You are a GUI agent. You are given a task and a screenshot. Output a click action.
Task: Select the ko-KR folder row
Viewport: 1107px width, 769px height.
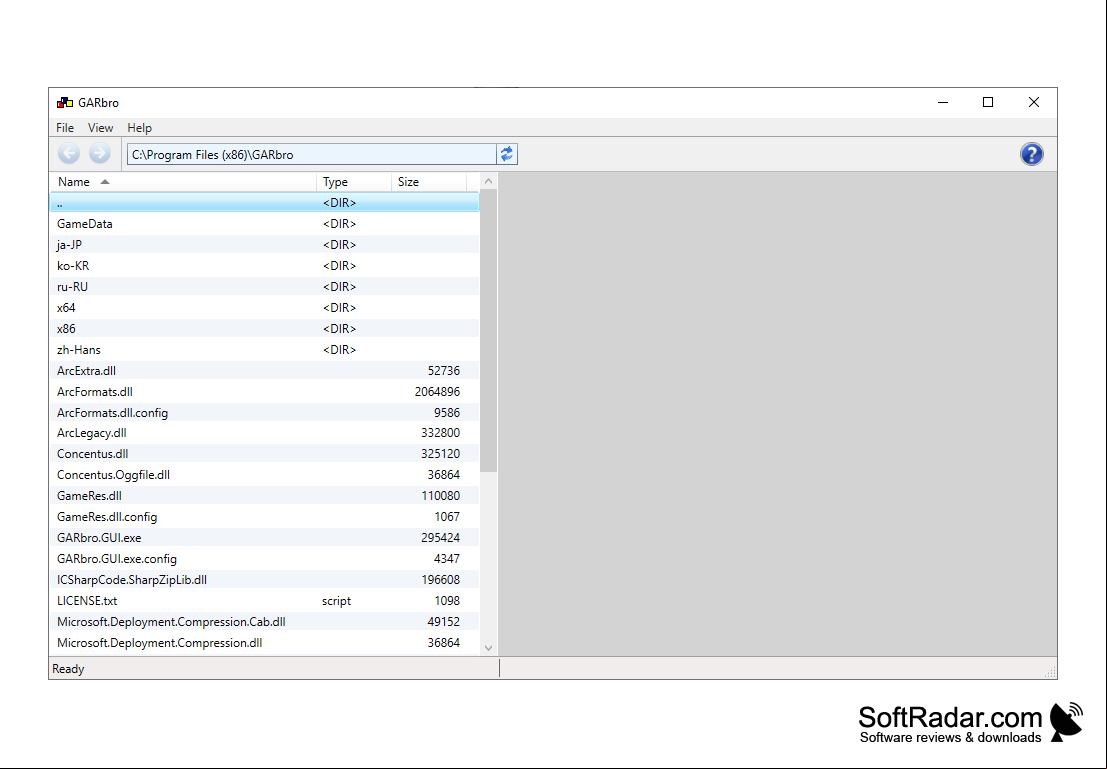coord(265,266)
